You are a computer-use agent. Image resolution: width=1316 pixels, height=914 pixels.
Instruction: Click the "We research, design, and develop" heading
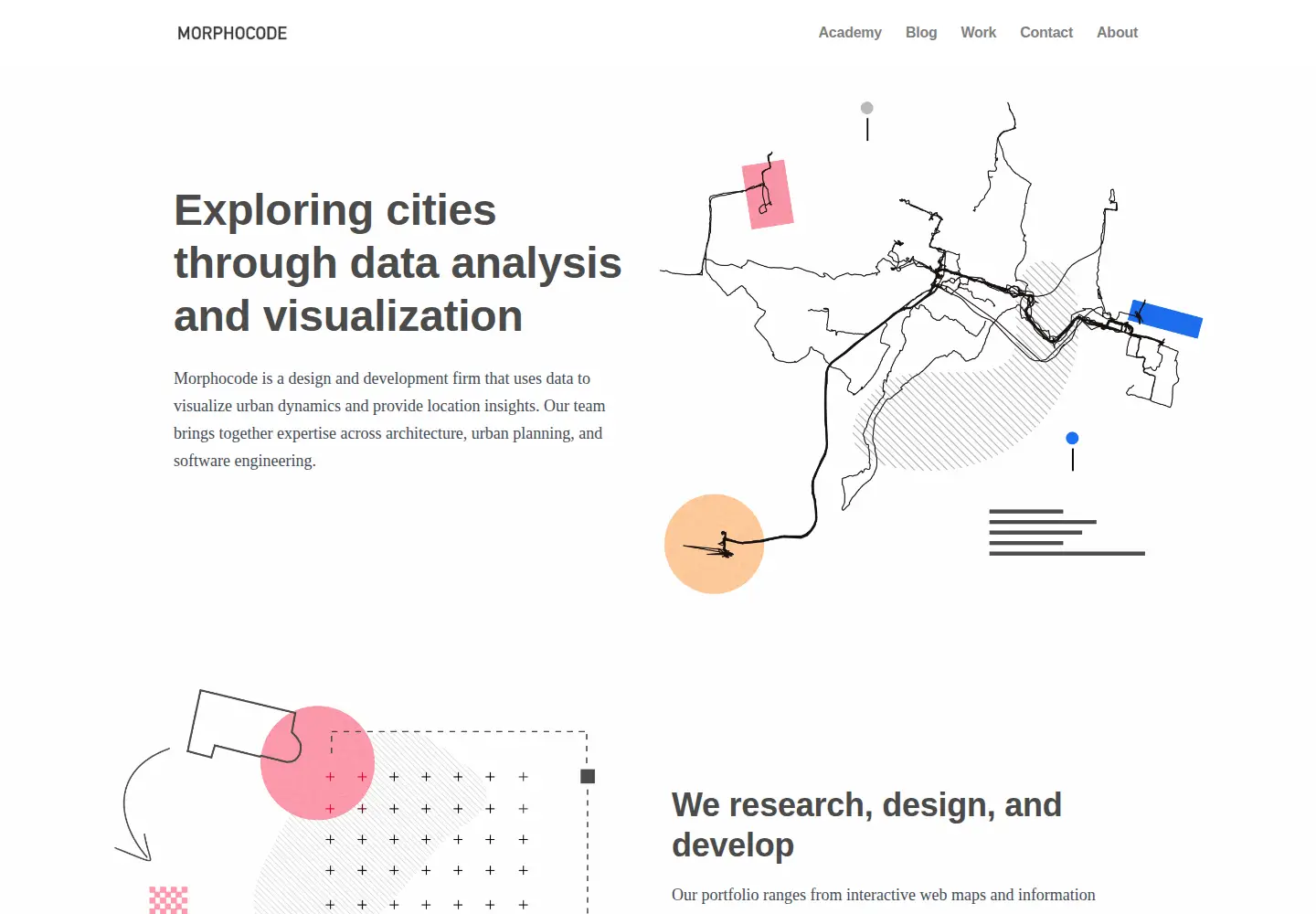point(866,824)
